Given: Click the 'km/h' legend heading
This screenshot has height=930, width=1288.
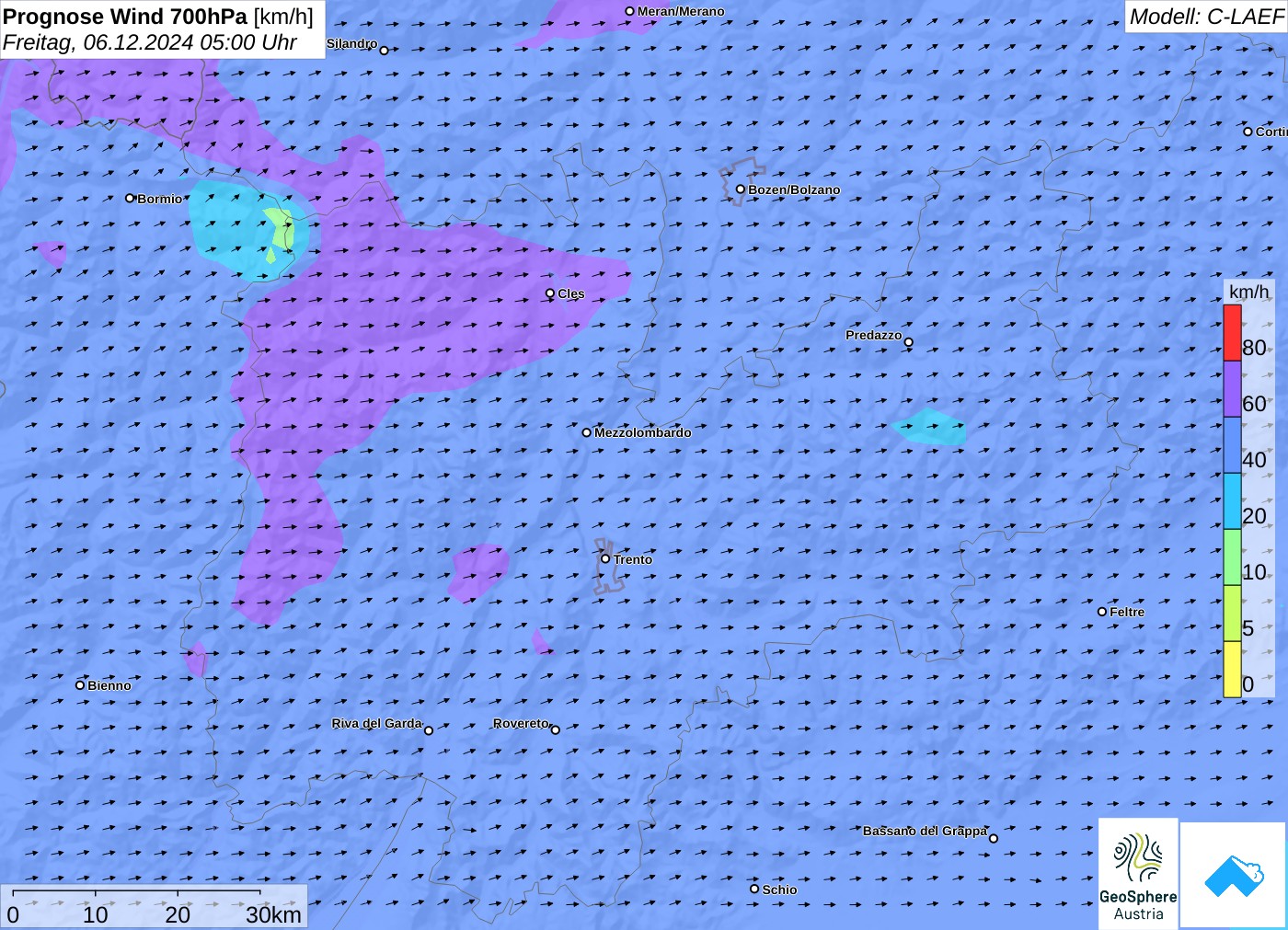Looking at the screenshot, I should [x=1248, y=292].
